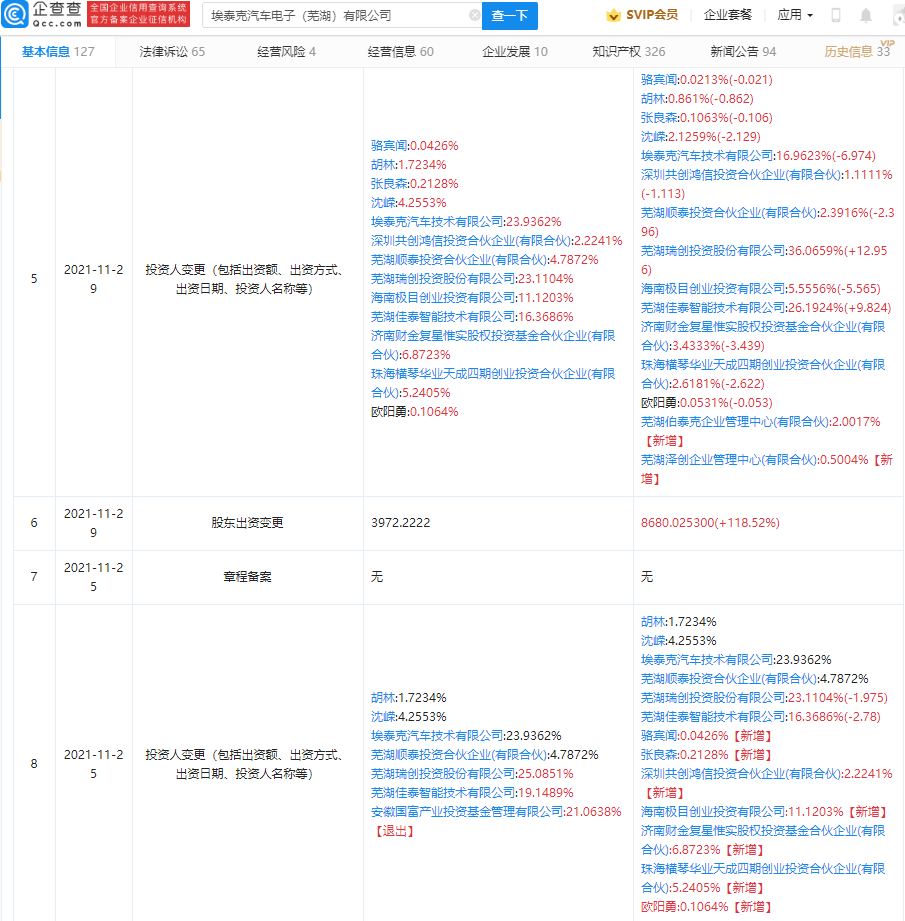Select the 8680.025300(+118.52%) value
The height and width of the screenshot is (921, 905).
click(x=710, y=523)
